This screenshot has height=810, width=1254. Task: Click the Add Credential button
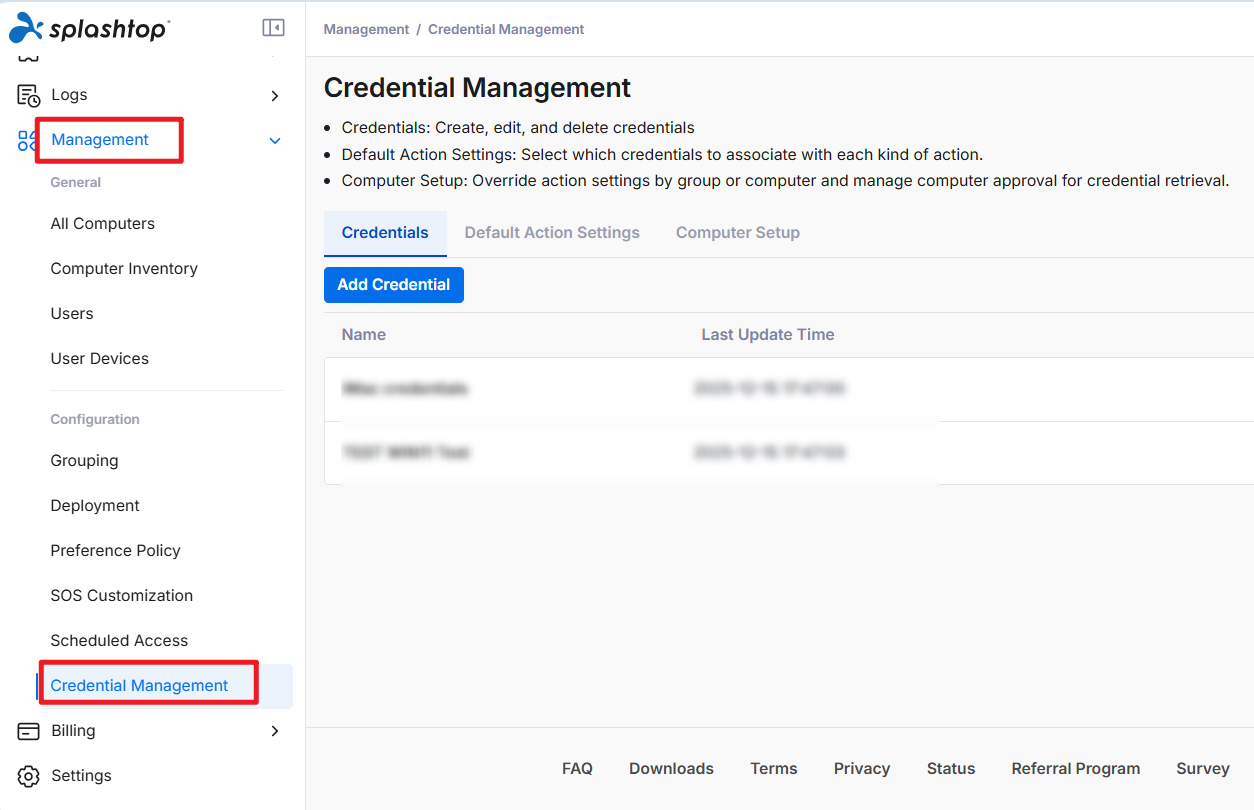(x=394, y=285)
